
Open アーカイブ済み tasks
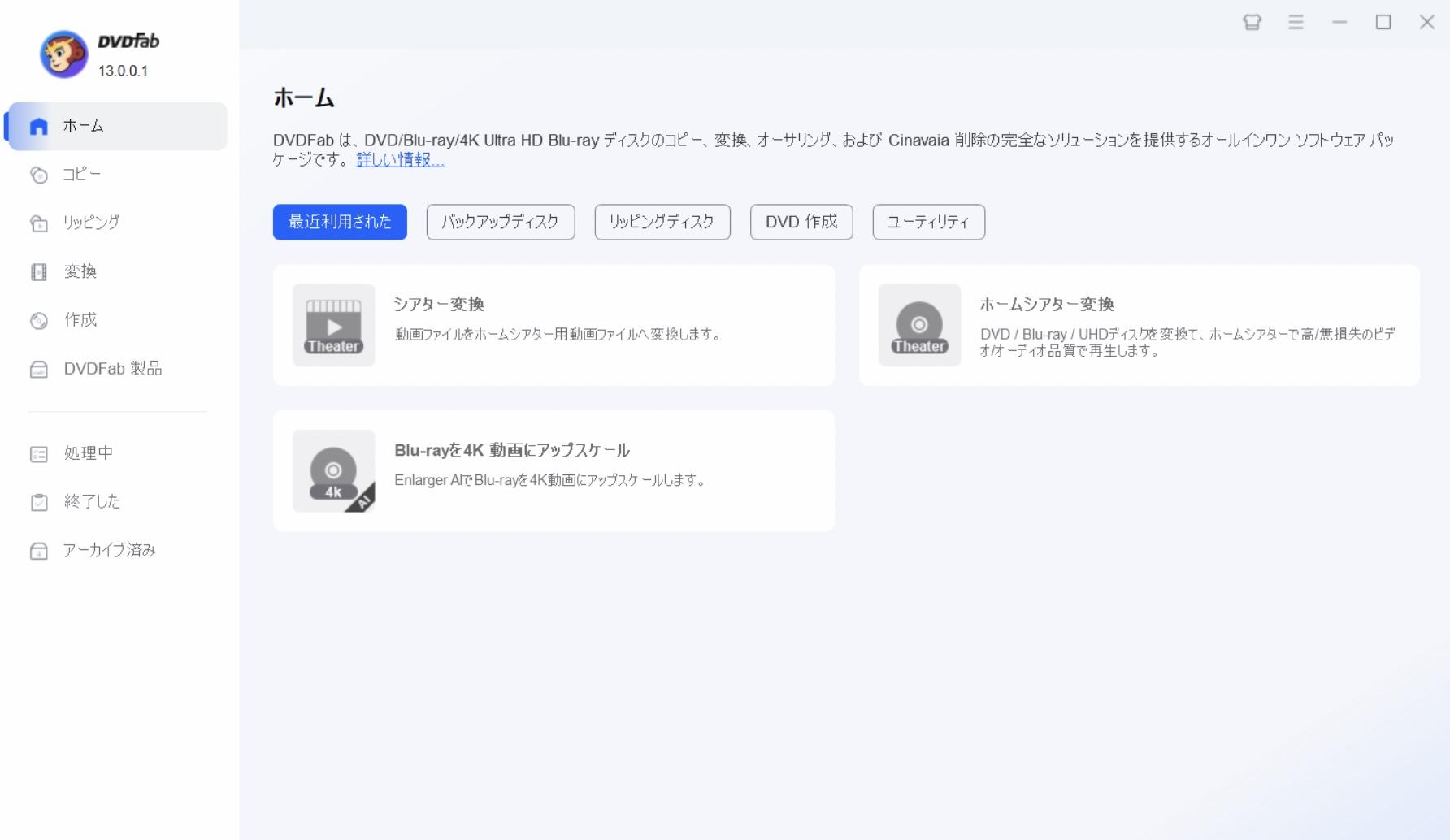(116, 551)
